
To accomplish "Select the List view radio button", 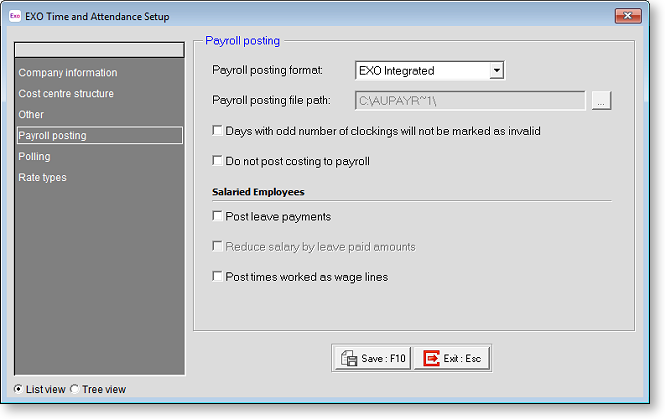I will (x=19, y=389).
